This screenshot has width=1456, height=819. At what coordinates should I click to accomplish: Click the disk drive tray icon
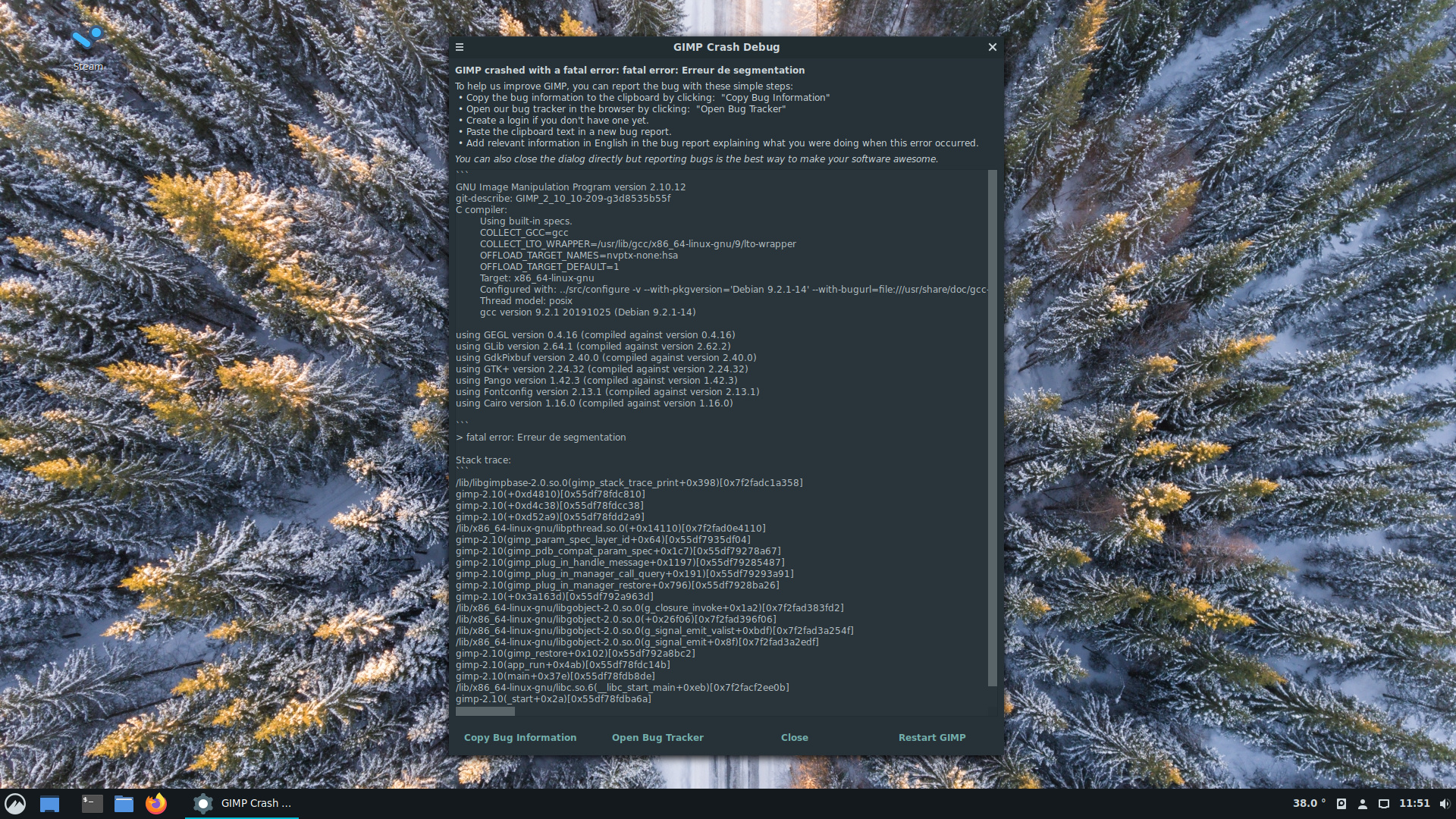[1341, 804]
